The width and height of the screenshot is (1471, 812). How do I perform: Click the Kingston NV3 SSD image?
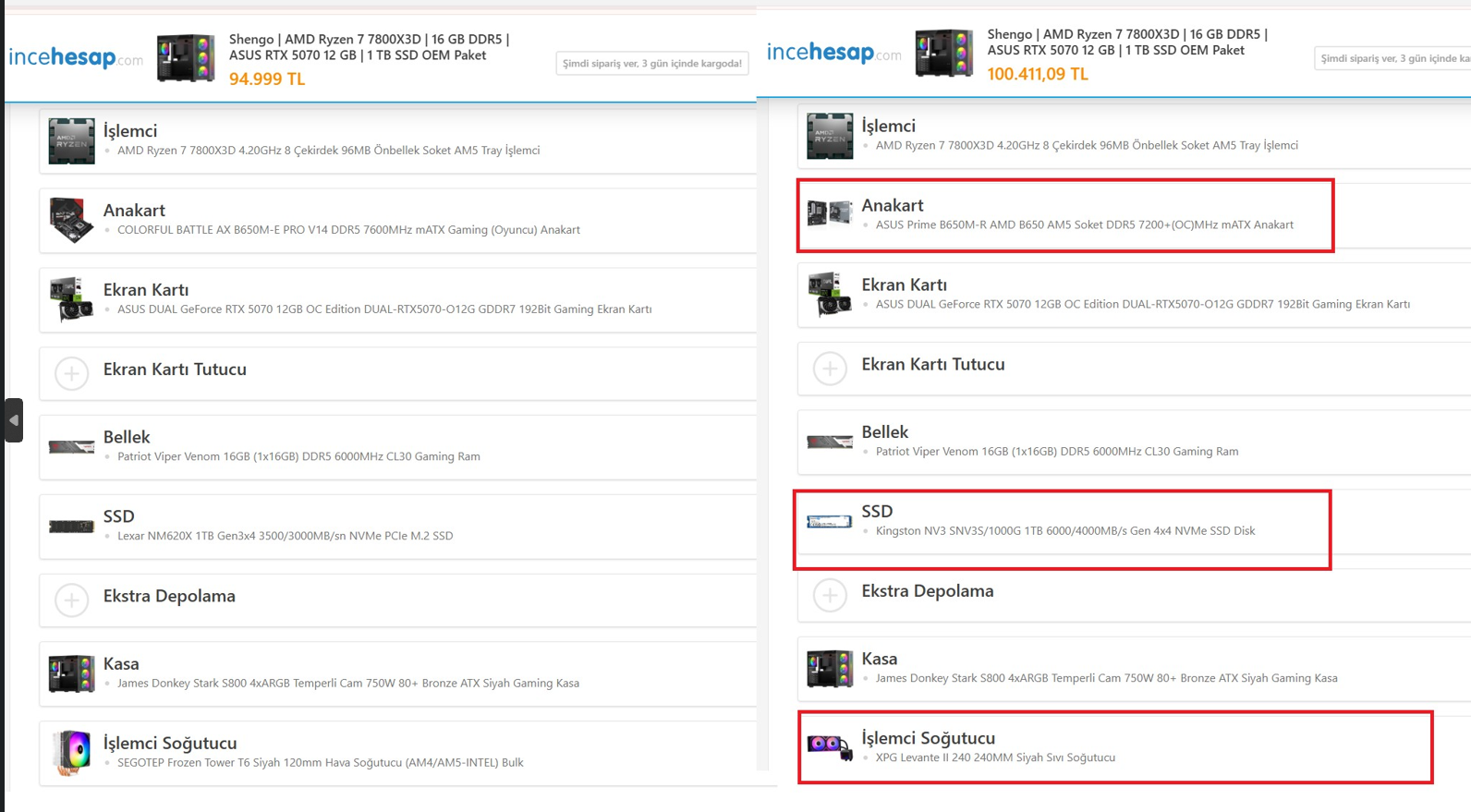pyautogui.click(x=830, y=522)
